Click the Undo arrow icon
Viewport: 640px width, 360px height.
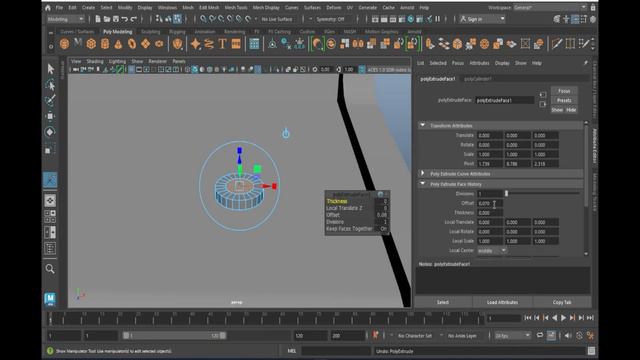pyautogui.click(x=125, y=19)
